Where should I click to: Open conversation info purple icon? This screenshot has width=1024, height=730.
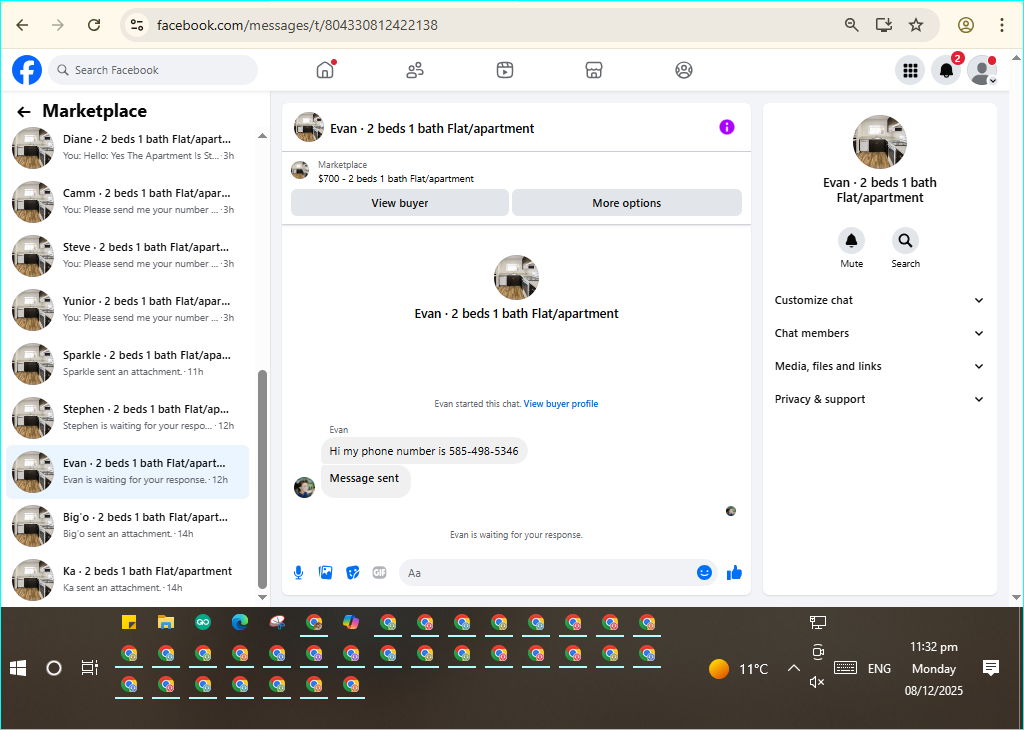point(727,127)
